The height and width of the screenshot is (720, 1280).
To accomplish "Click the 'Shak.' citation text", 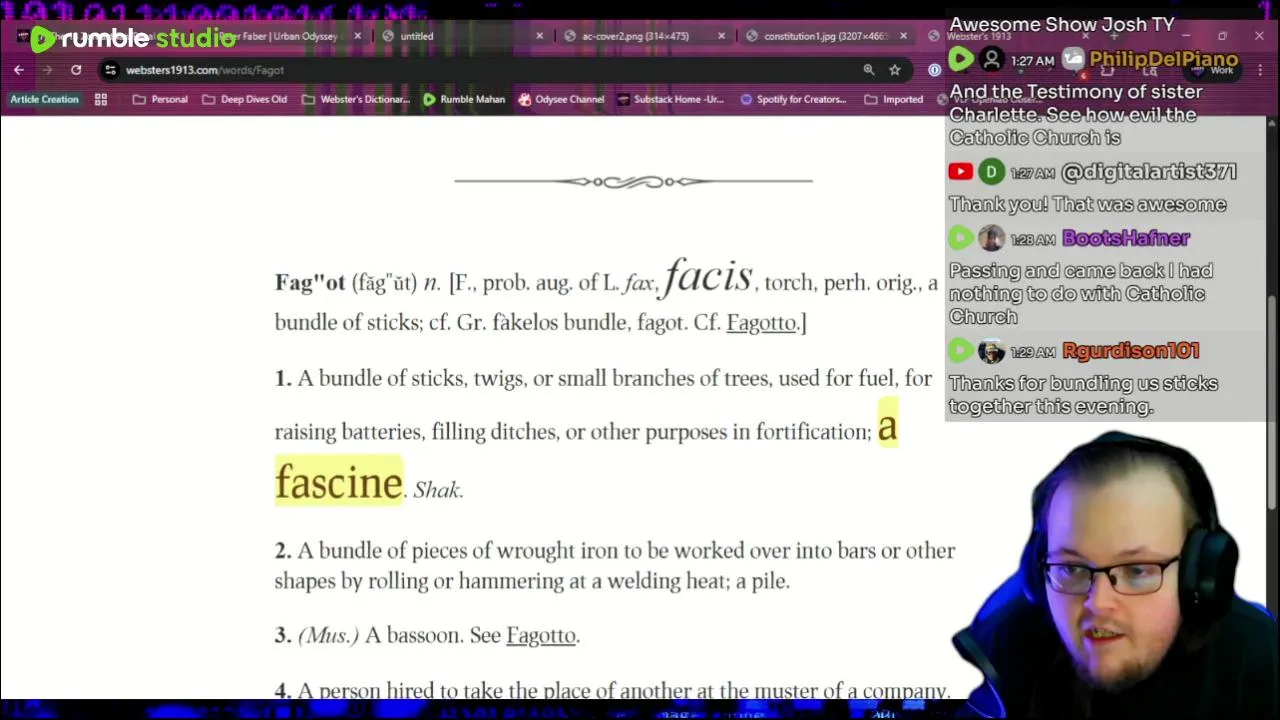I will point(438,490).
